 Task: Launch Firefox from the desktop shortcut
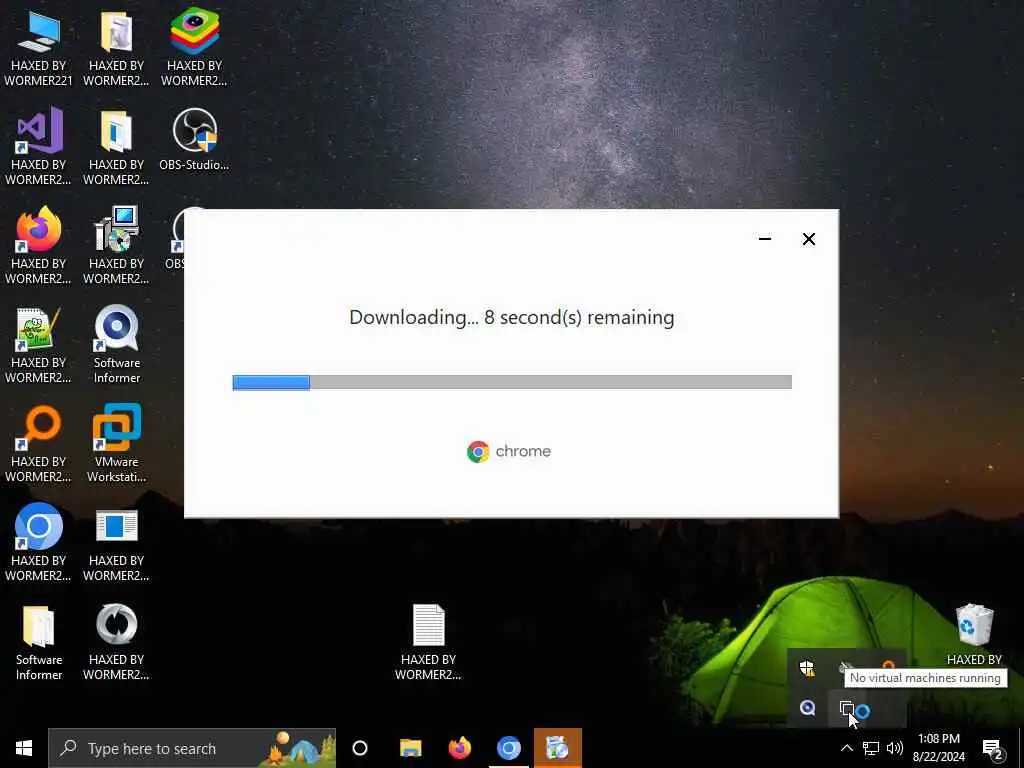pos(39,229)
